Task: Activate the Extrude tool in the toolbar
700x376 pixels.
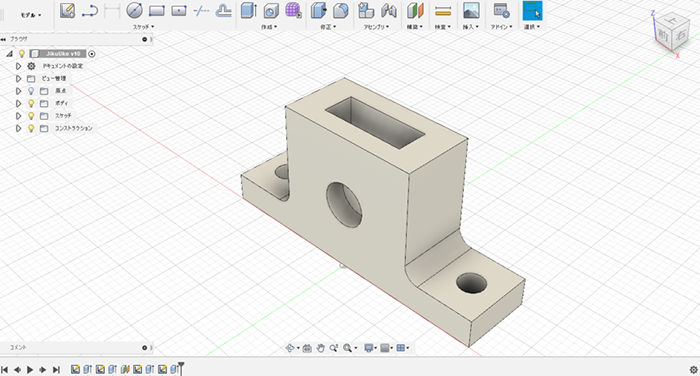Action: point(248,11)
